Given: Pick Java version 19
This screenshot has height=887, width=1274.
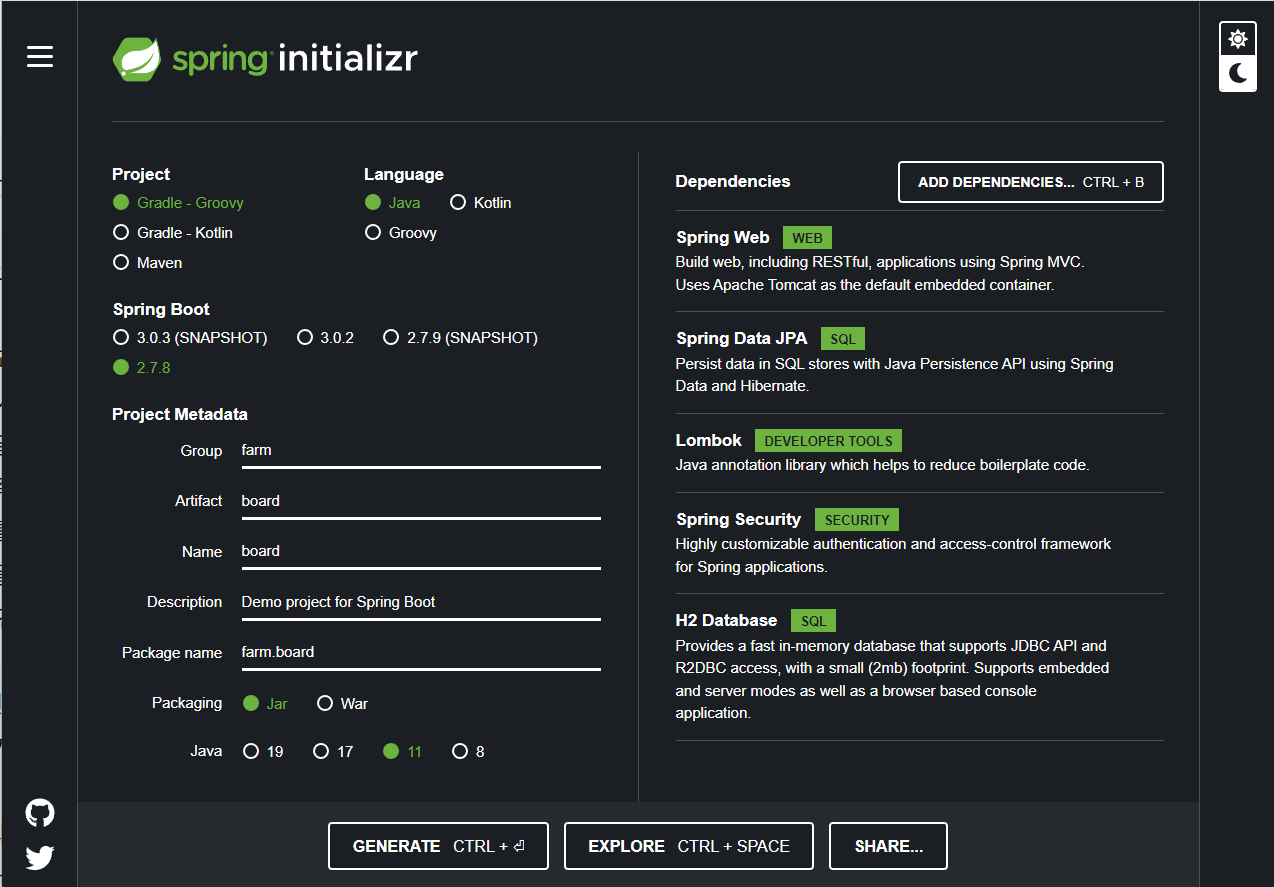Looking at the screenshot, I should 263,751.
